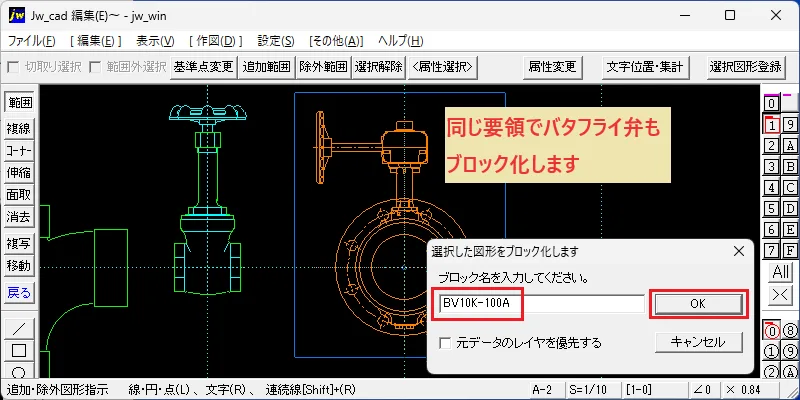Toggle layer B in the layer bar
The image size is (800, 400).
[x=790, y=166]
